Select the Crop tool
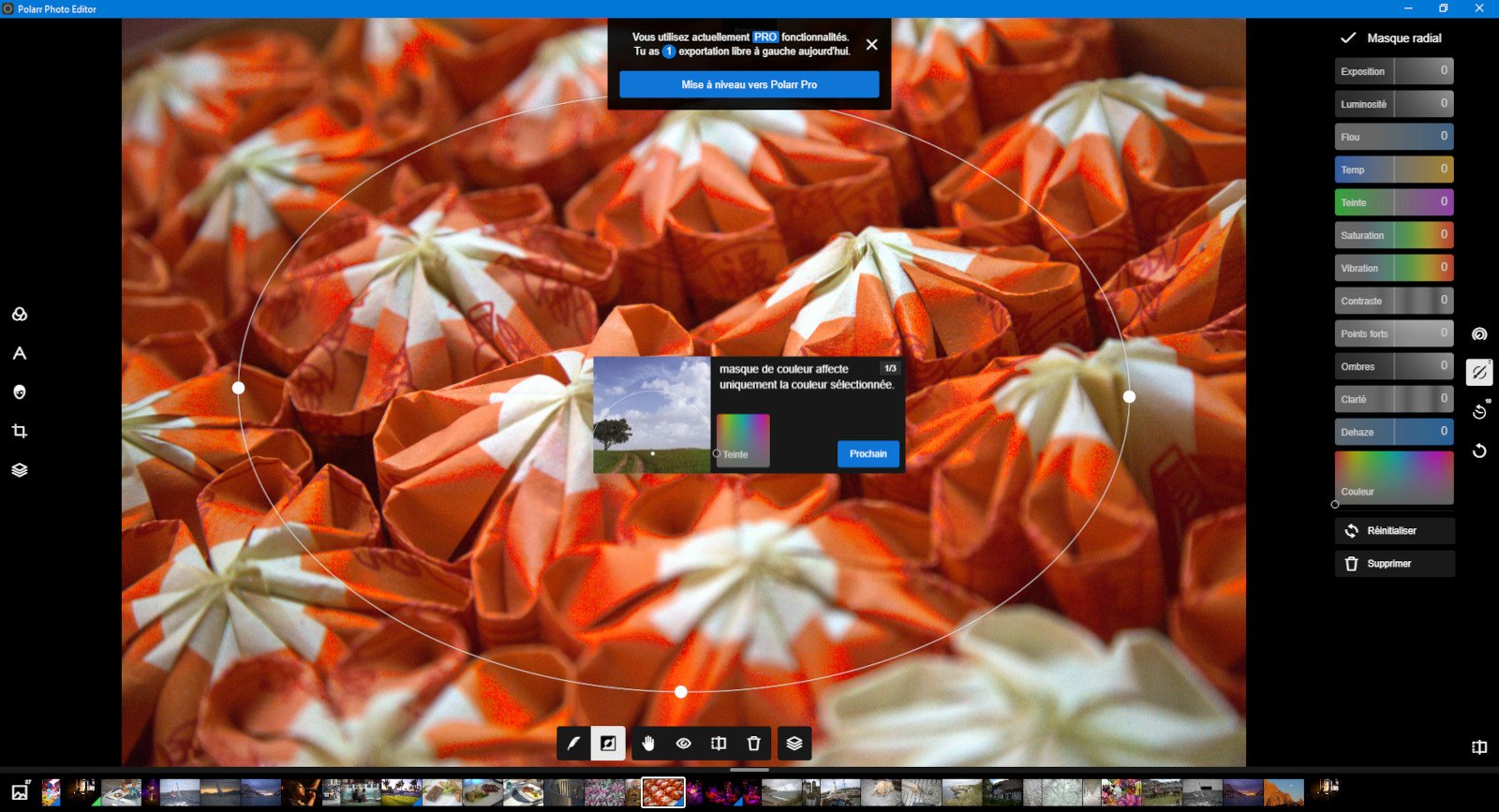 point(20,432)
